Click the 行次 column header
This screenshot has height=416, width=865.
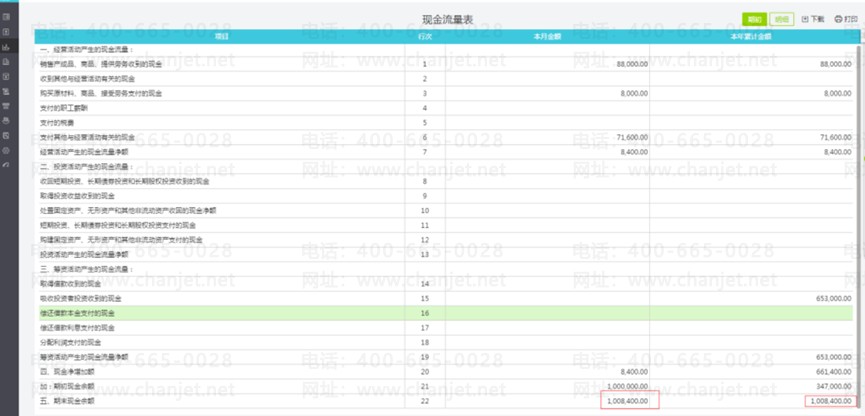pyautogui.click(x=425, y=36)
